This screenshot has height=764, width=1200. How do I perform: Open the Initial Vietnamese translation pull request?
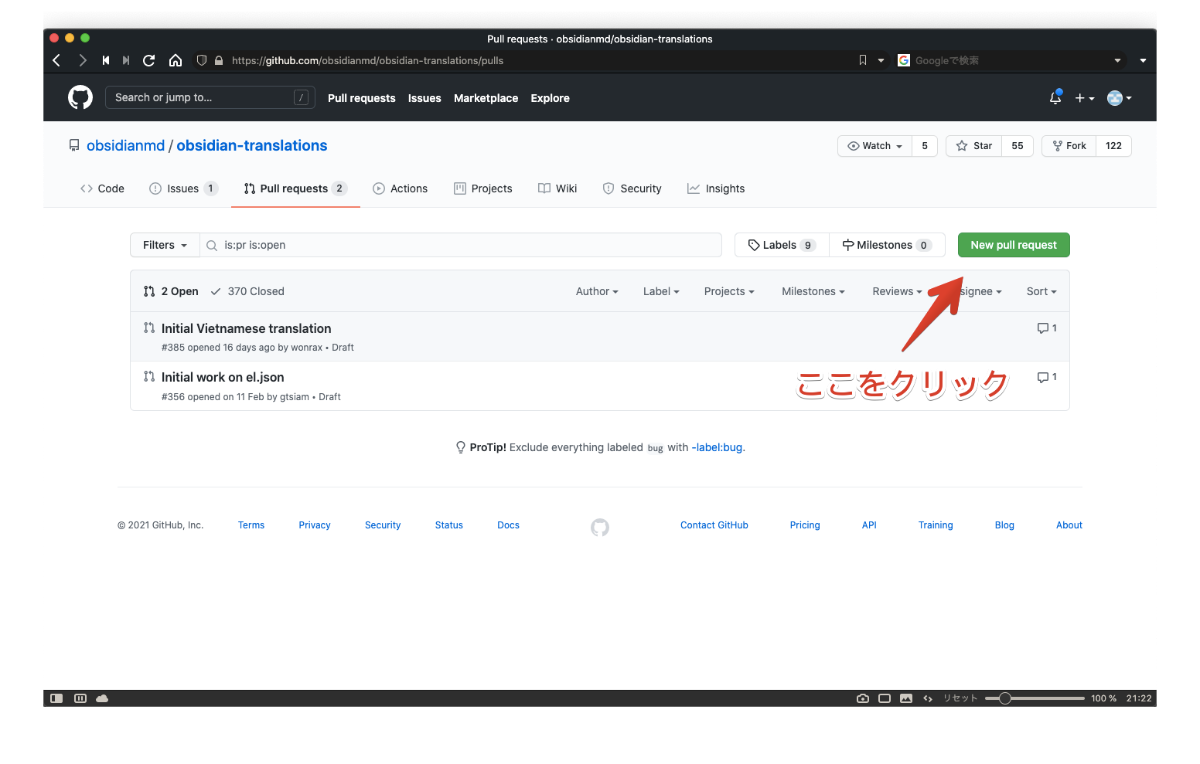tap(246, 328)
